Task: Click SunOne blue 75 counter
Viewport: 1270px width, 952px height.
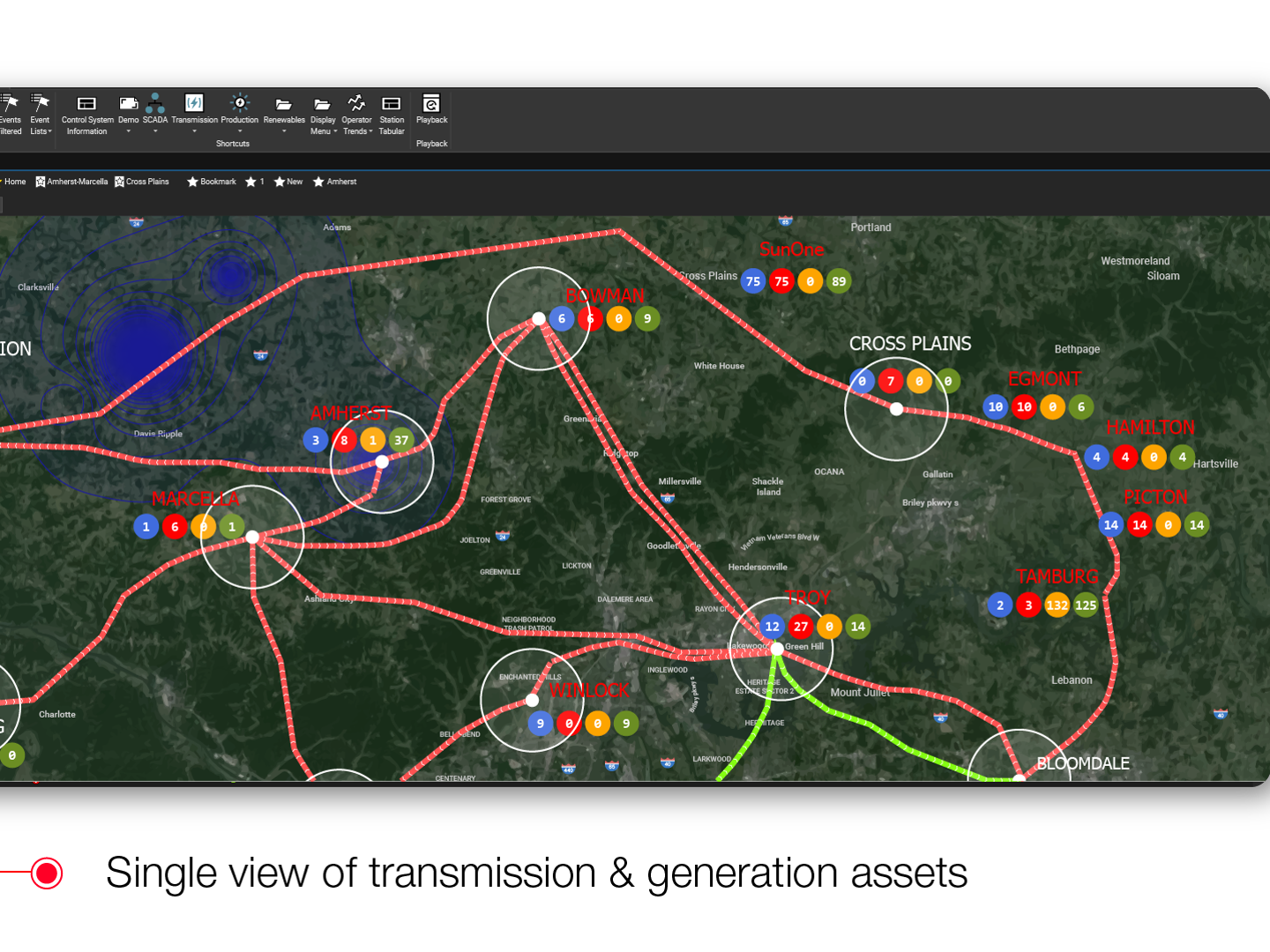Action: click(752, 281)
